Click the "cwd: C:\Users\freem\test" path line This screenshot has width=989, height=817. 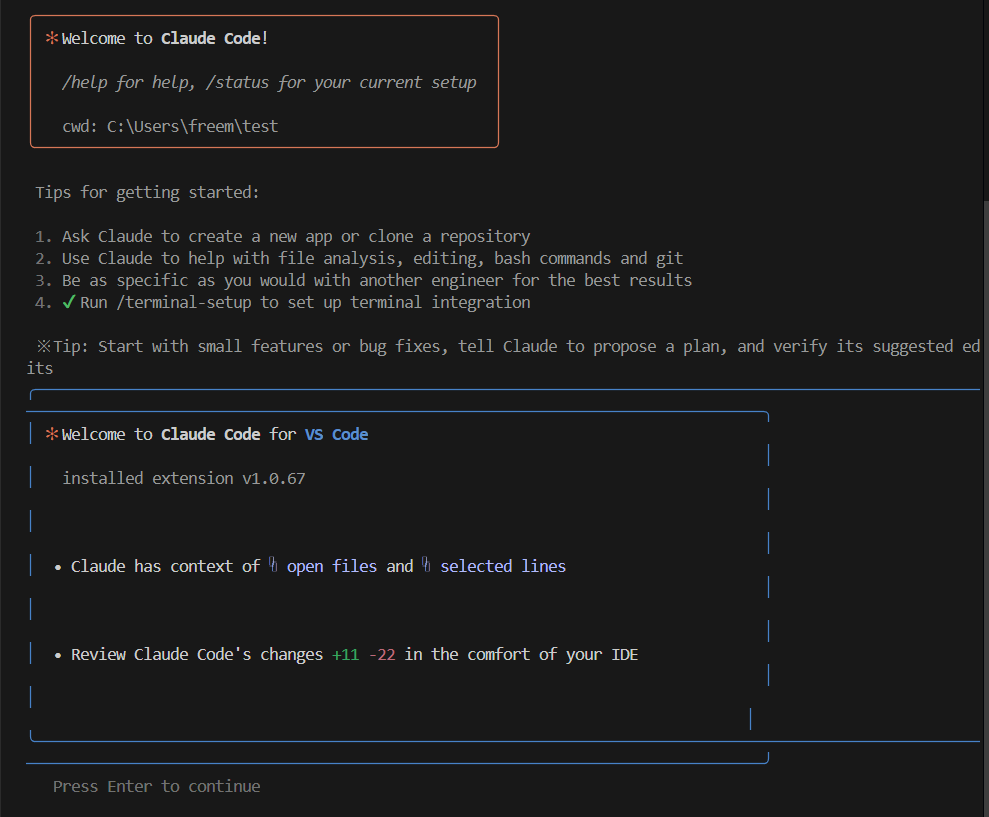coord(170,127)
